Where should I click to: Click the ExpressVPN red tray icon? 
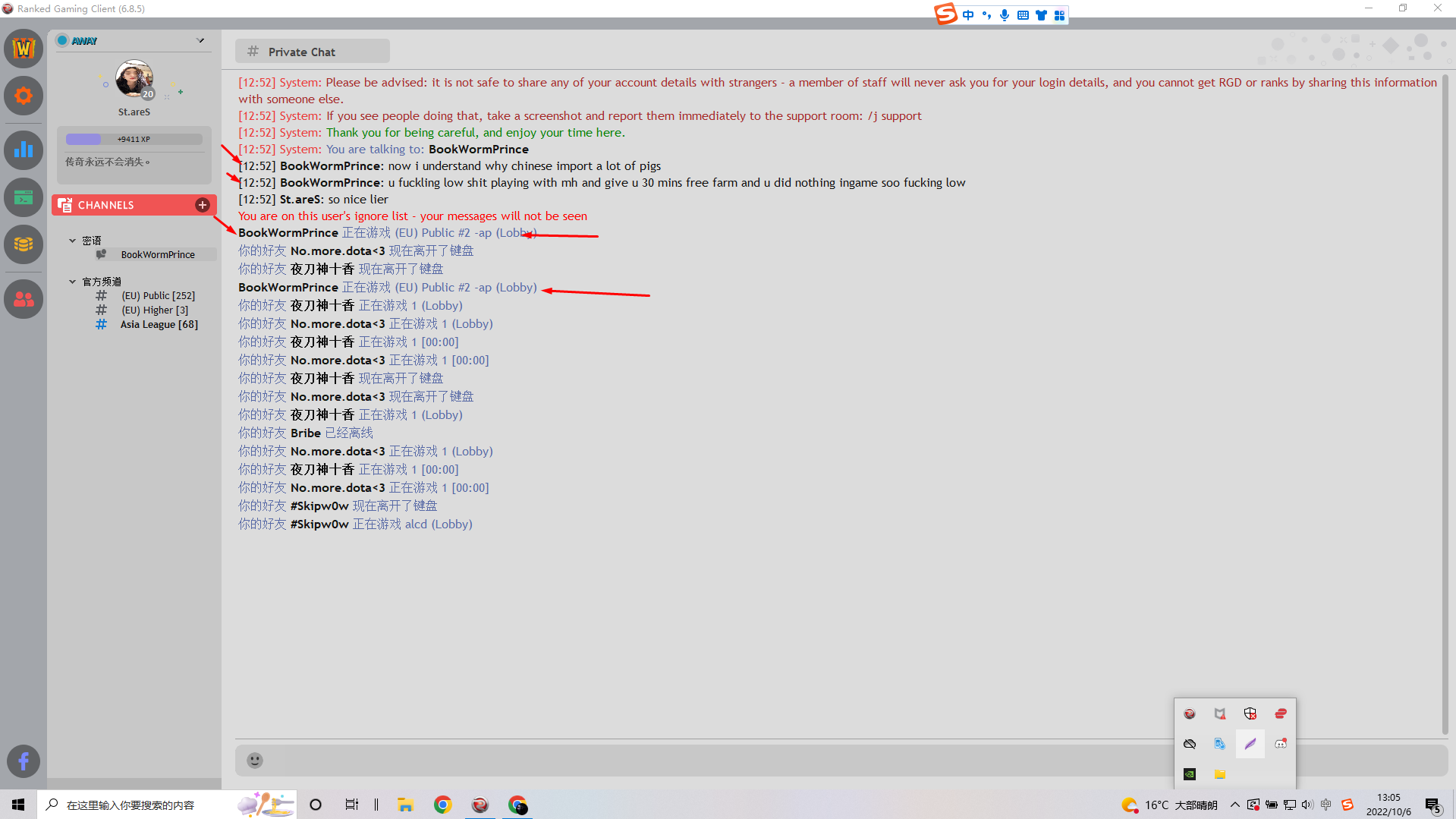(x=1281, y=713)
